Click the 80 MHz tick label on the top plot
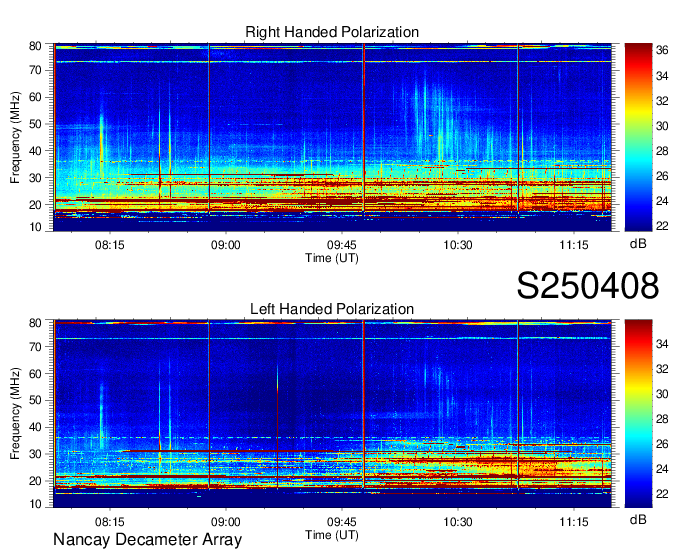Viewport: 680px width, 552px height. (x=35, y=46)
